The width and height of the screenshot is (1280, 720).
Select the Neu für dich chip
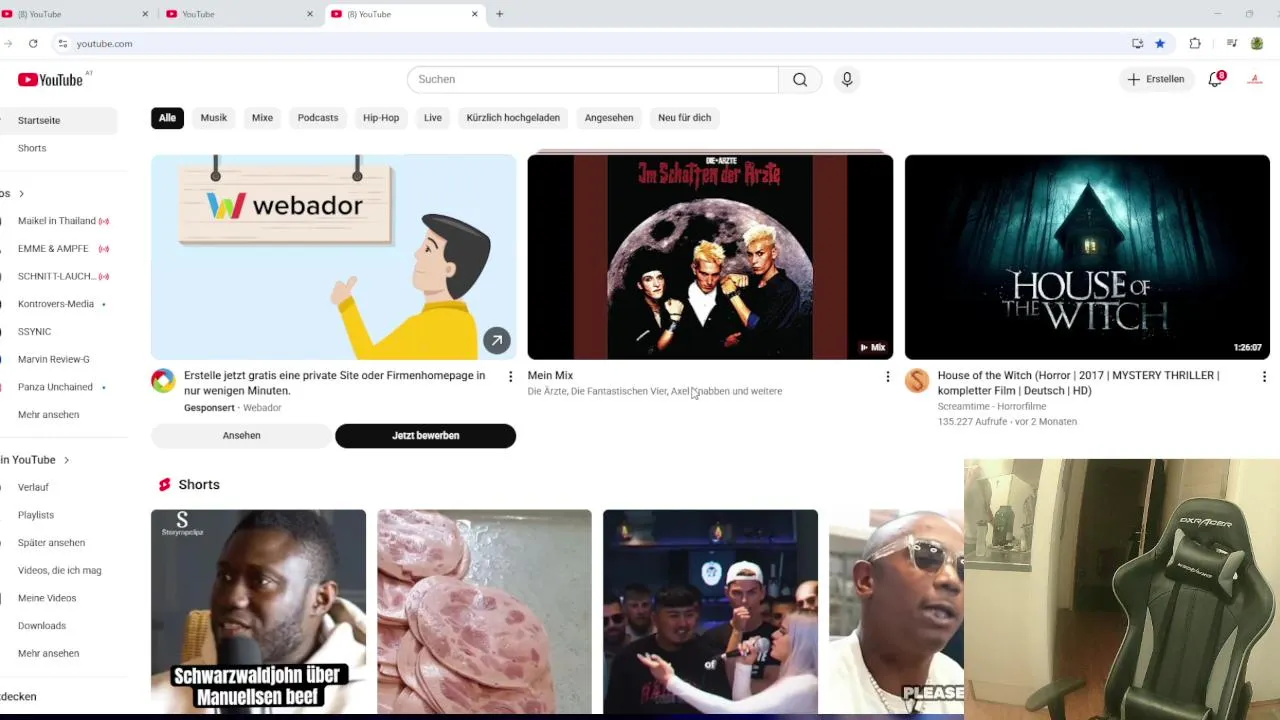click(x=685, y=118)
